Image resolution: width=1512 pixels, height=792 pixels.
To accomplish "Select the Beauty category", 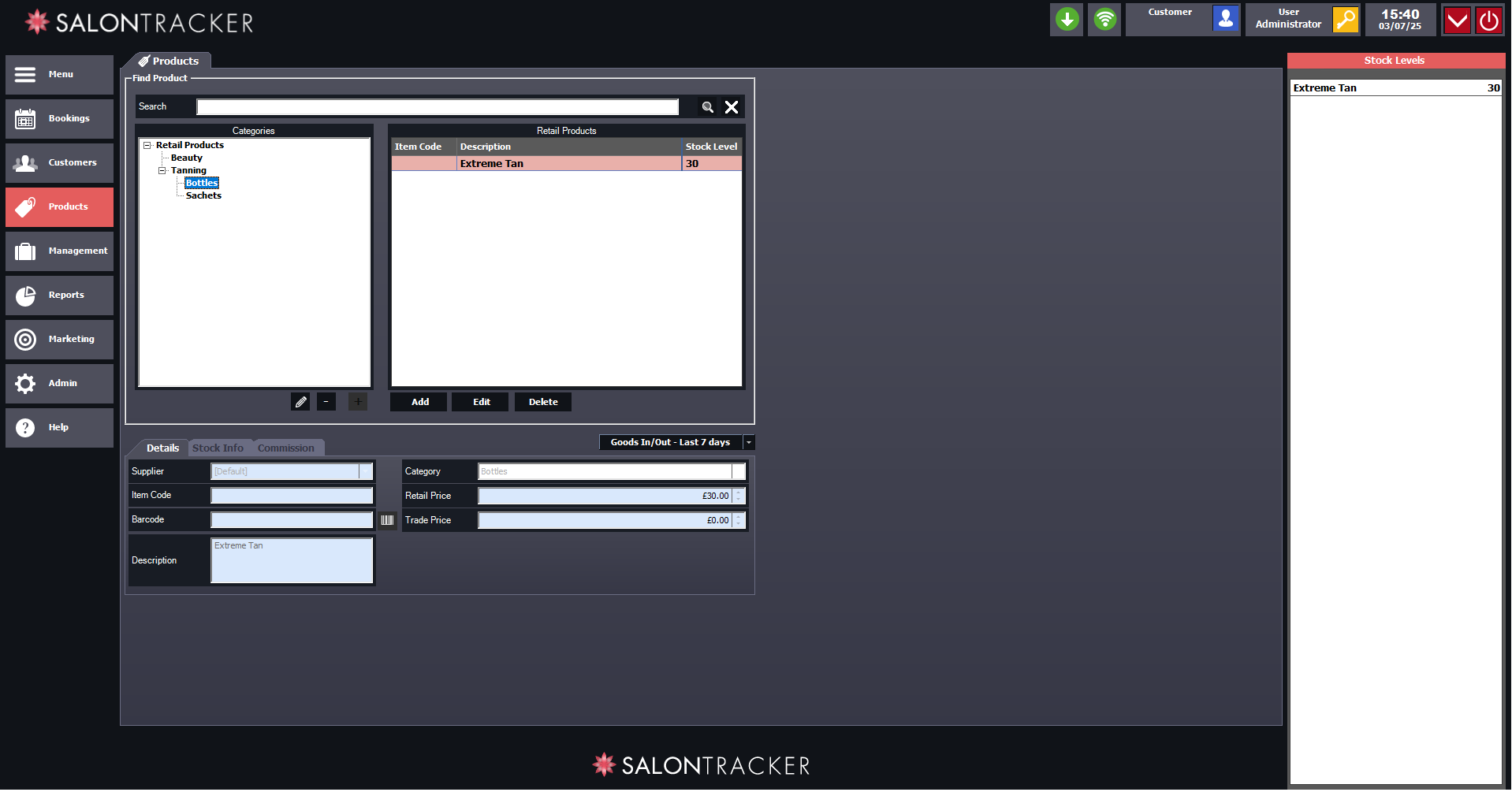I will 187,158.
